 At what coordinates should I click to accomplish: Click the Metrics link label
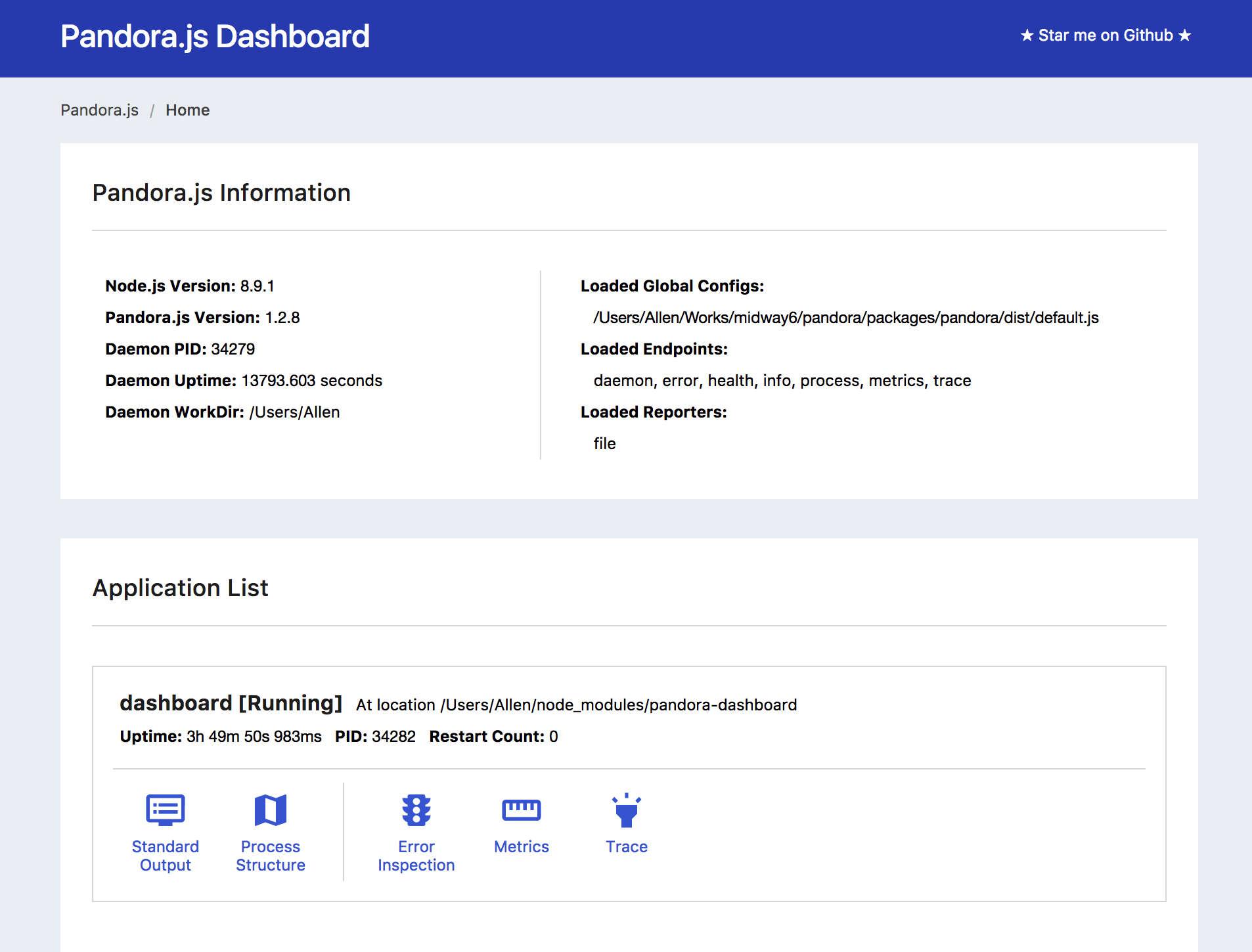point(522,847)
